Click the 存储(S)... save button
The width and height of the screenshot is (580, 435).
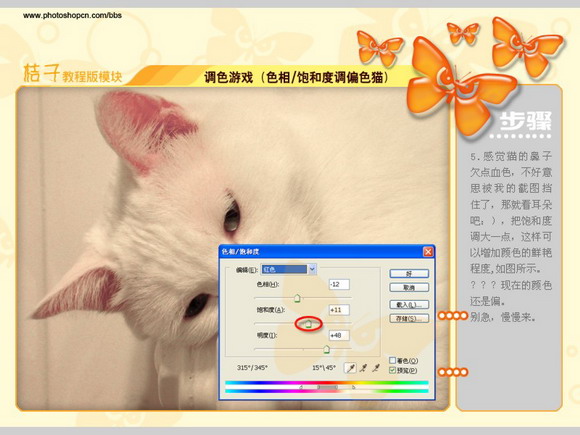pos(409,318)
